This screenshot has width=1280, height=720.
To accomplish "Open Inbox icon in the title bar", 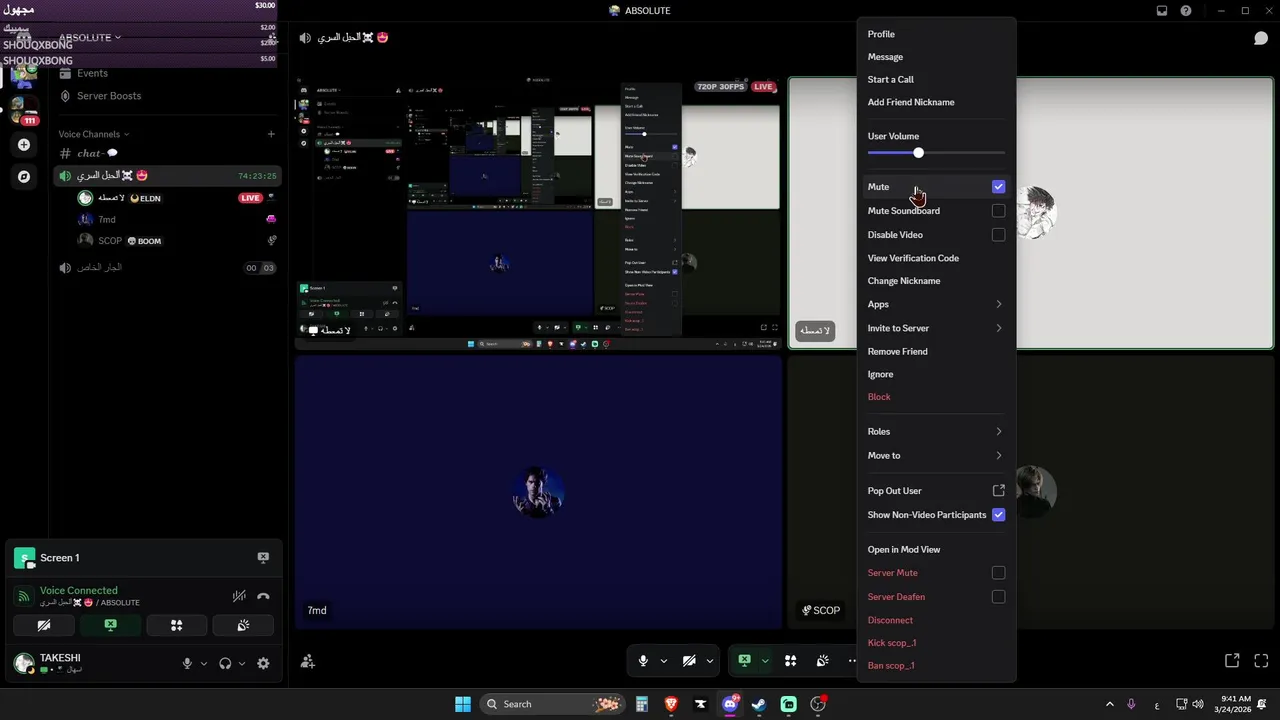I will [x=1162, y=11].
